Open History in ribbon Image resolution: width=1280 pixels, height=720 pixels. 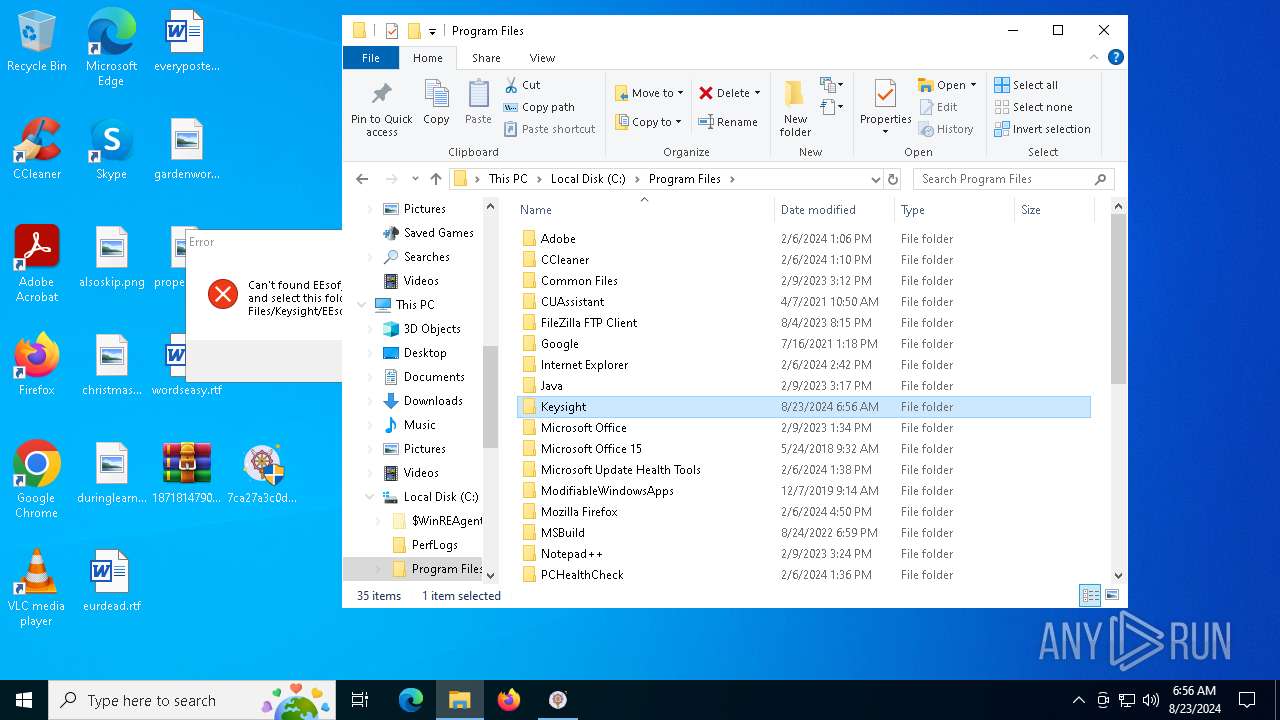tap(945, 129)
